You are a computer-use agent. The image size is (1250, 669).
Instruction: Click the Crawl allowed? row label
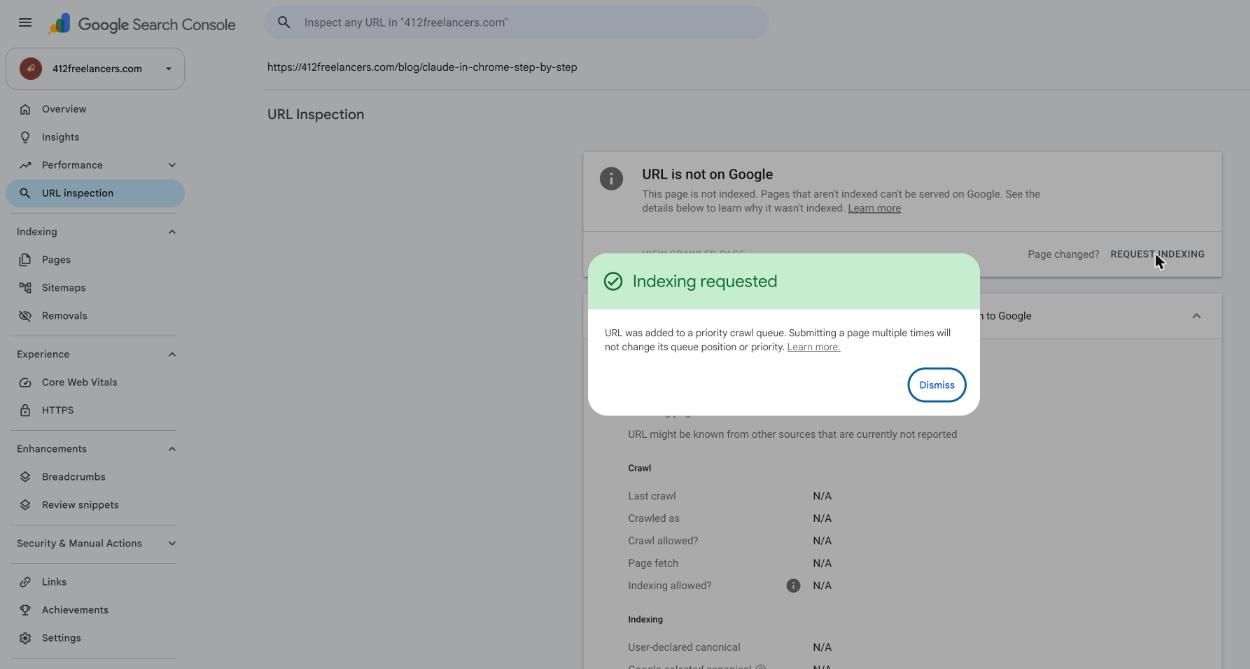click(x=663, y=541)
